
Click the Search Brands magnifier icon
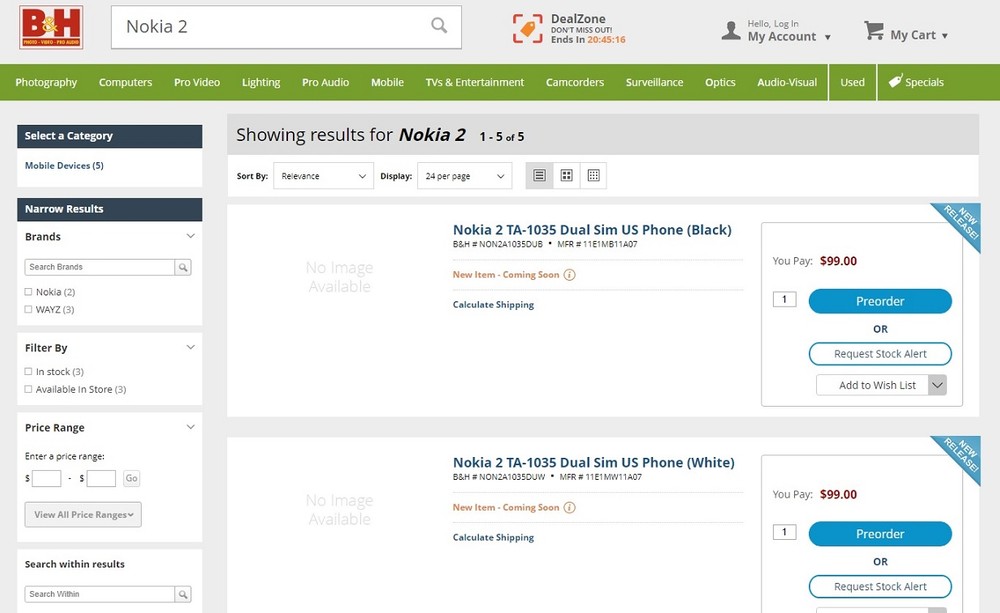pos(183,267)
